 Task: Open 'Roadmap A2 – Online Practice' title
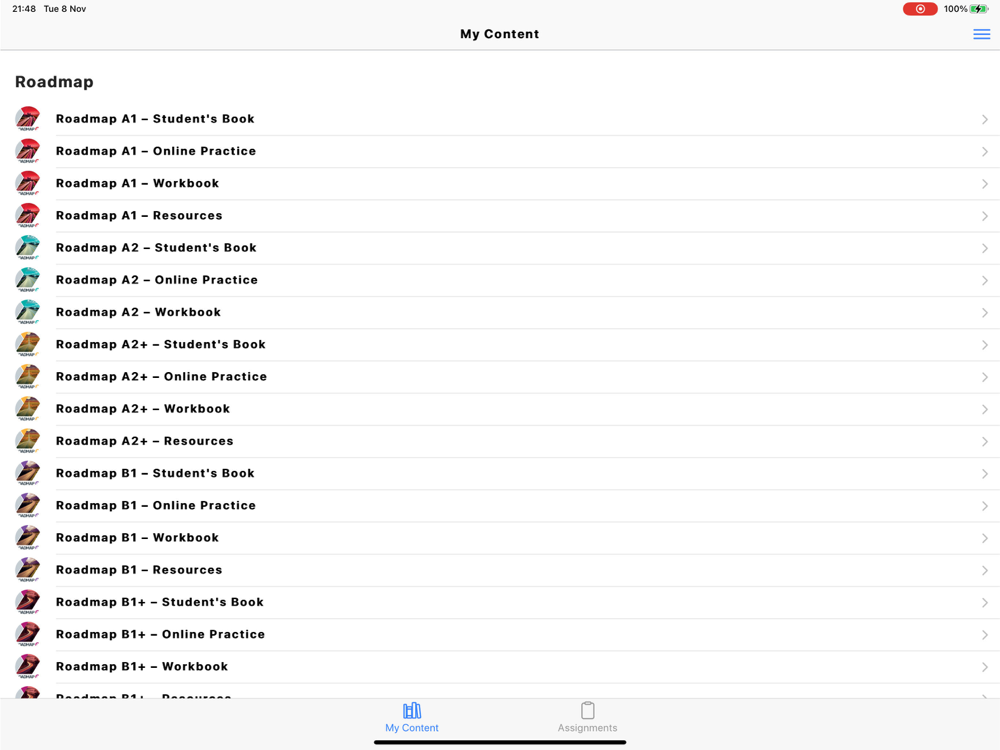point(157,280)
